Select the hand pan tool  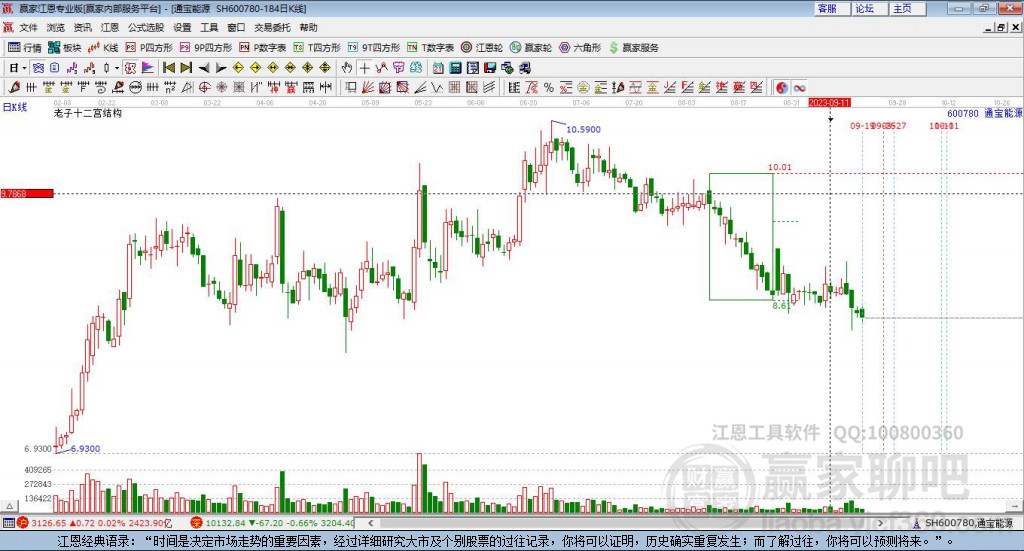(x=347, y=68)
